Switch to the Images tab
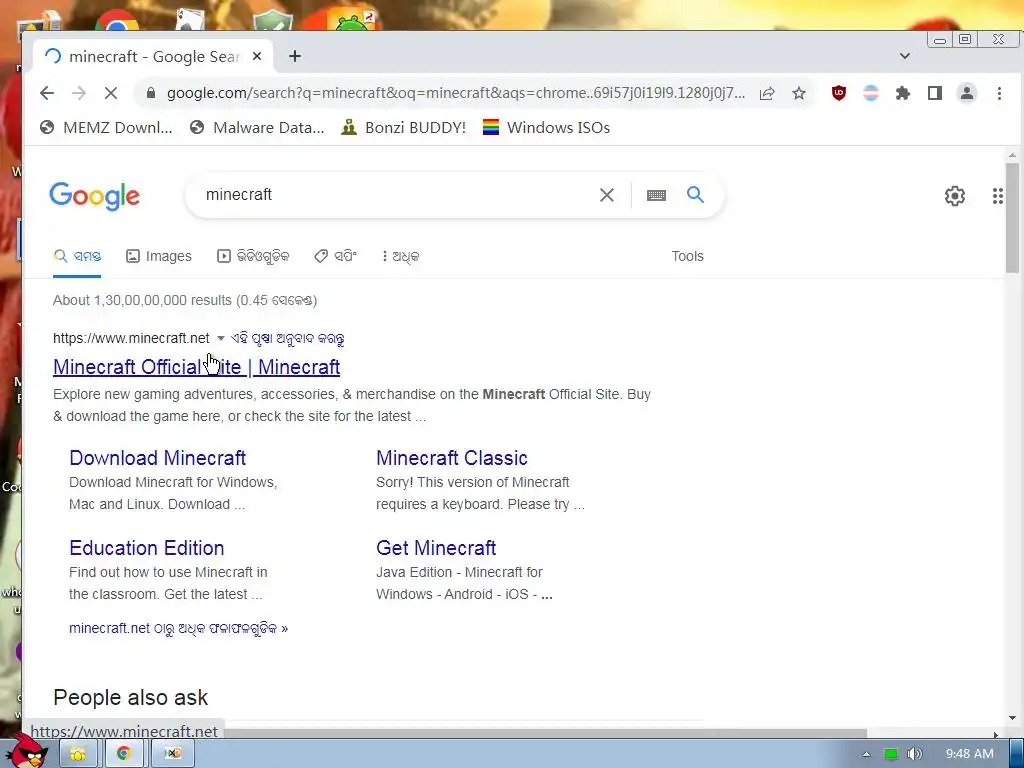Image resolution: width=1024 pixels, height=768 pixels. 159,256
